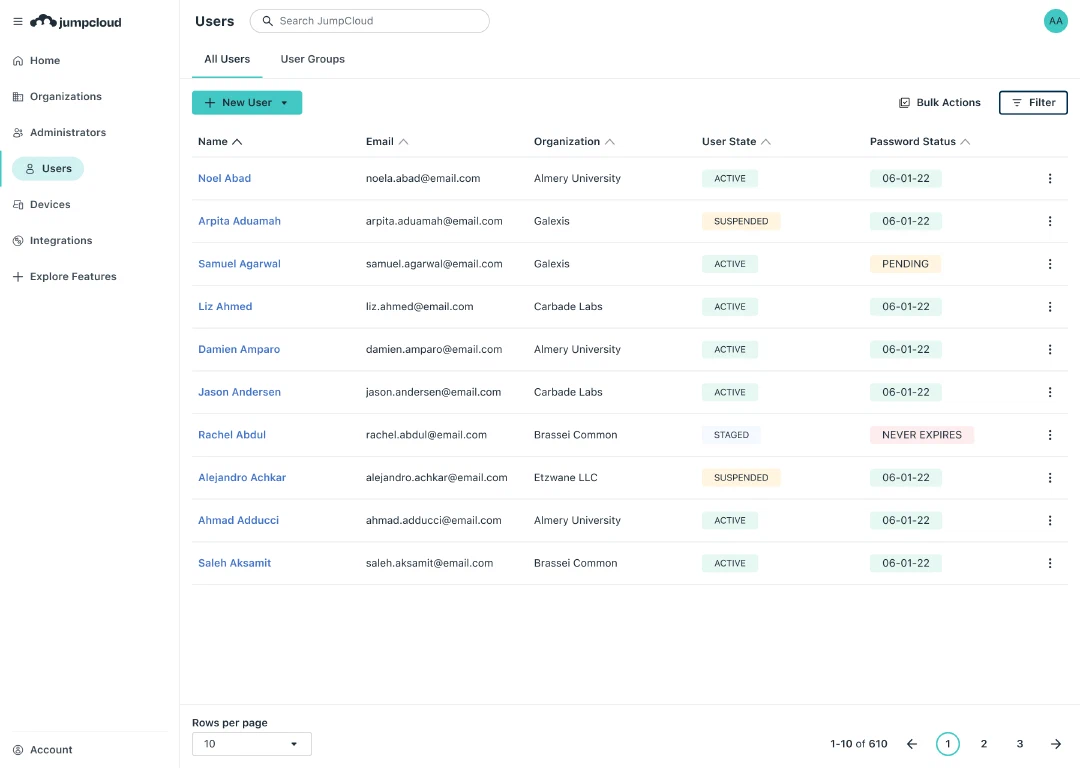This screenshot has width=1080, height=768.
Task: Sort table by Email column
Action: [x=387, y=141]
